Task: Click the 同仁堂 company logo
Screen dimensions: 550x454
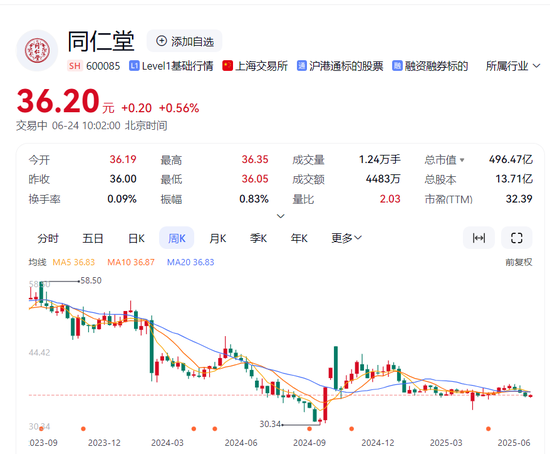Action: tap(37, 51)
